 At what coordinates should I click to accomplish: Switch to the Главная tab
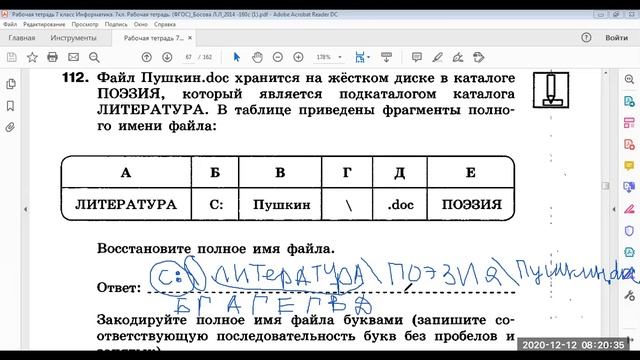coord(22,38)
